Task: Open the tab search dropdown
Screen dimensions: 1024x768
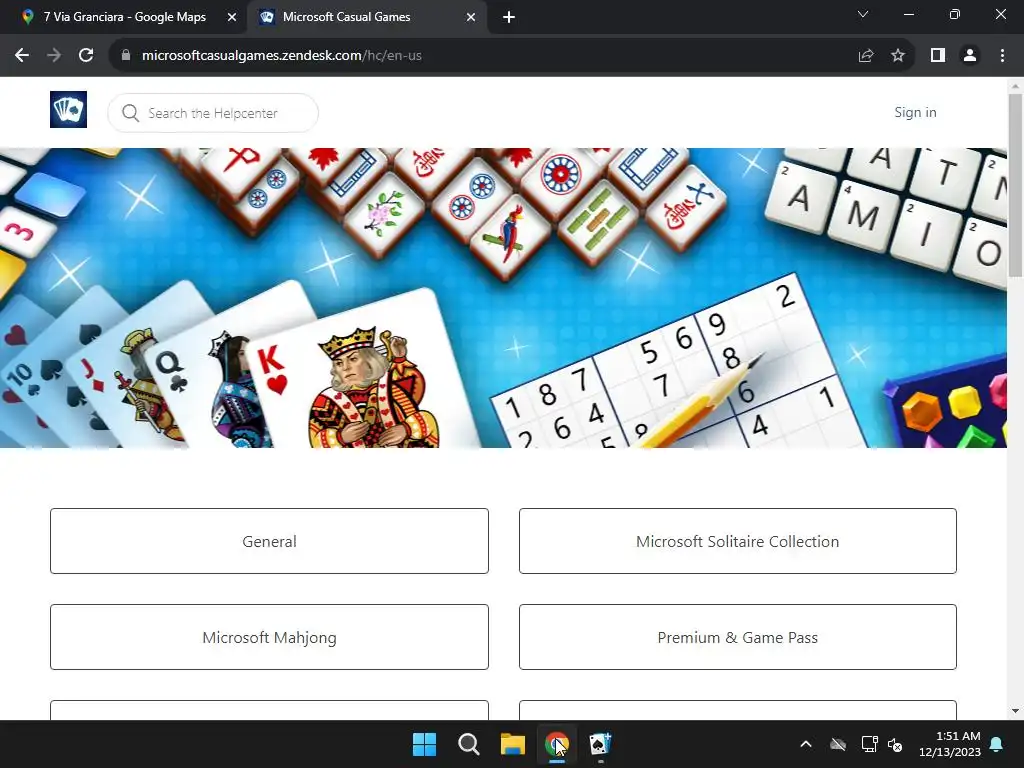Action: (x=863, y=14)
